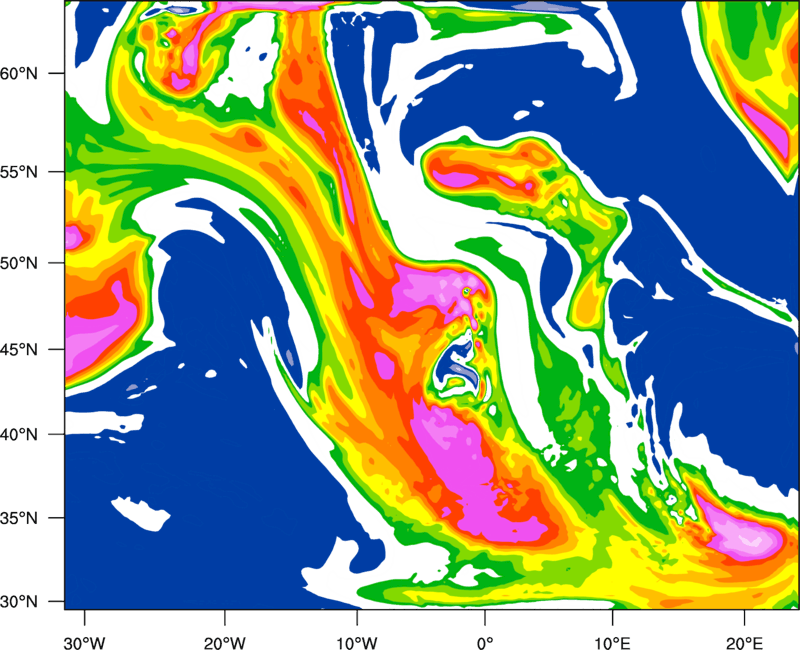Click the 35°N latitude label
The width and height of the screenshot is (800, 650).
click(19, 518)
